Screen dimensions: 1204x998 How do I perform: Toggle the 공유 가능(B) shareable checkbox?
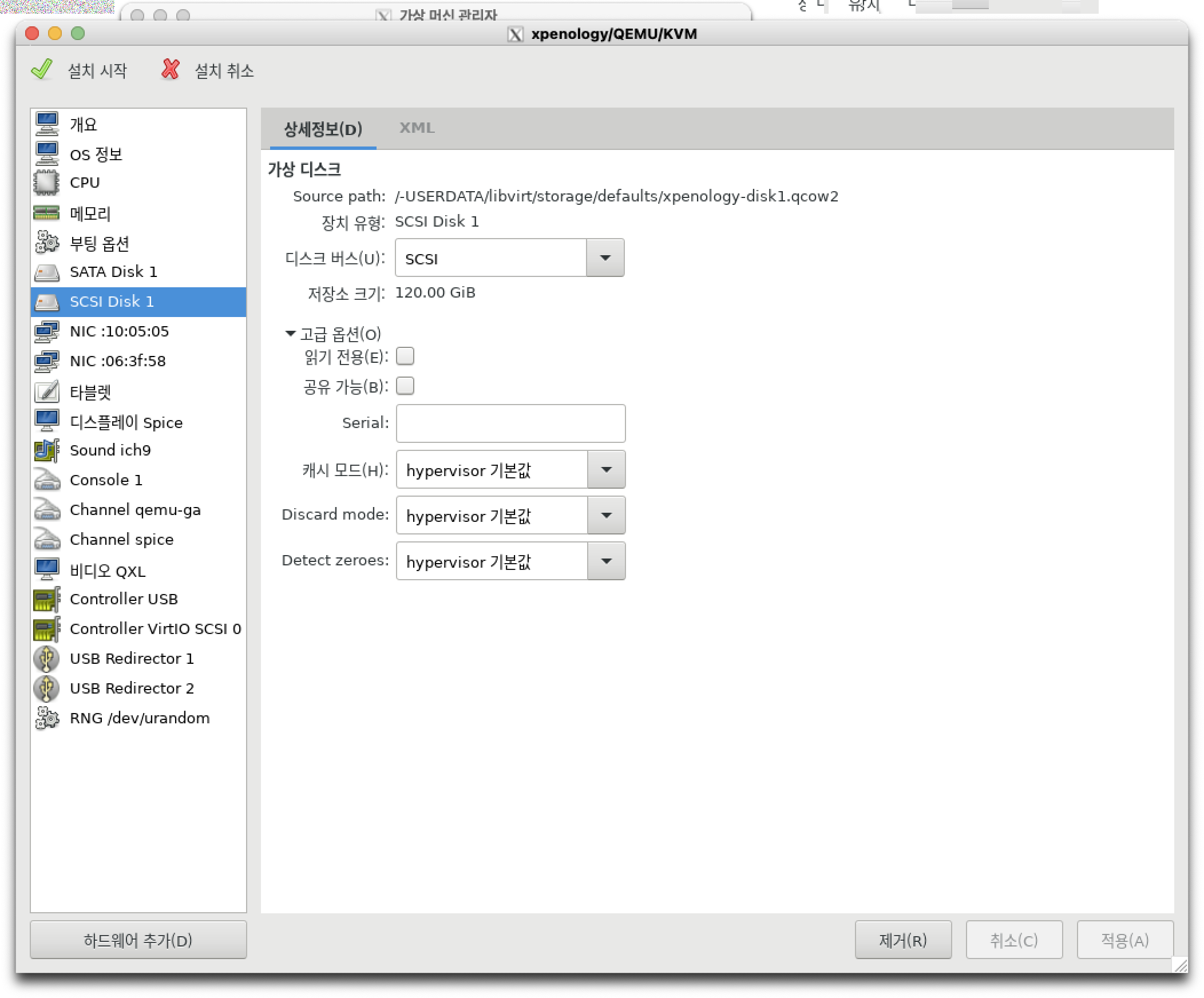coord(405,386)
